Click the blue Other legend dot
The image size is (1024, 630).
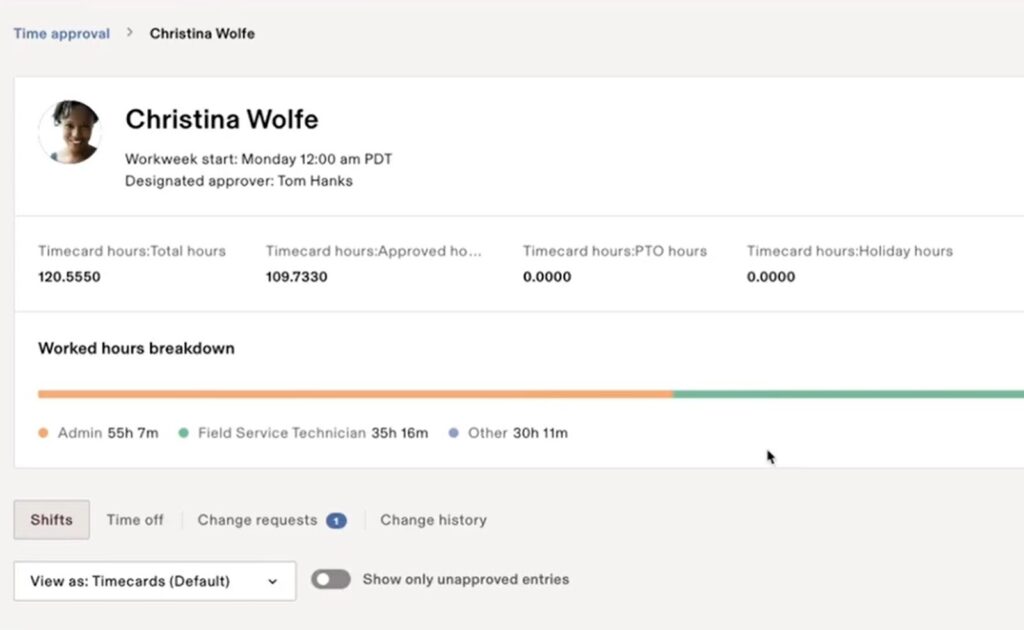[456, 433]
